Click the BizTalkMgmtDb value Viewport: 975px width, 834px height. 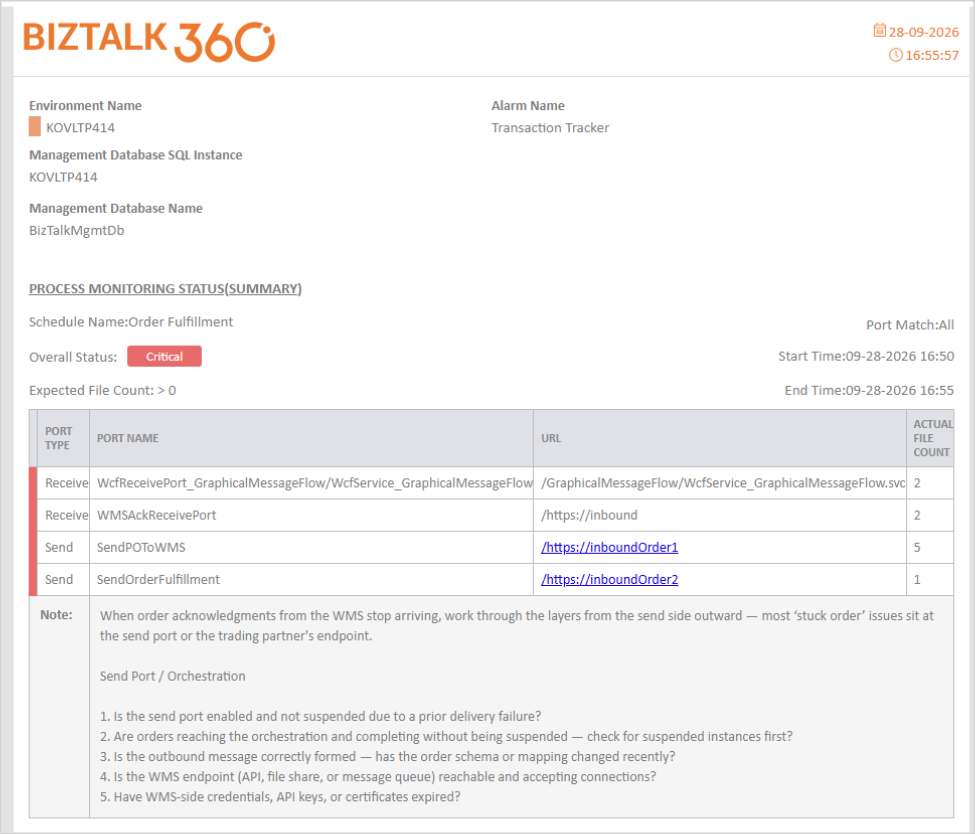[x=76, y=231]
